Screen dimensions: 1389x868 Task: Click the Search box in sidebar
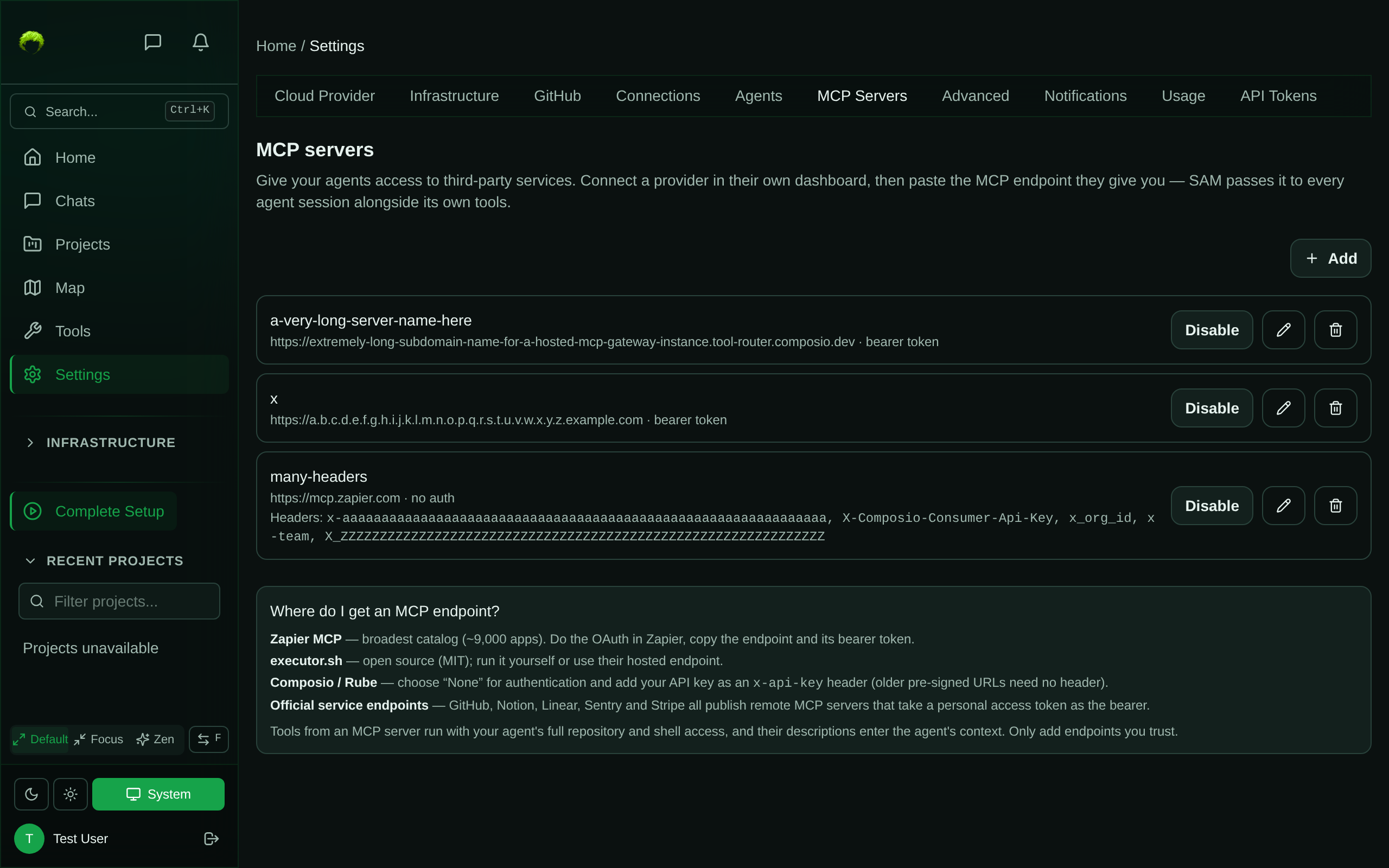point(119,111)
